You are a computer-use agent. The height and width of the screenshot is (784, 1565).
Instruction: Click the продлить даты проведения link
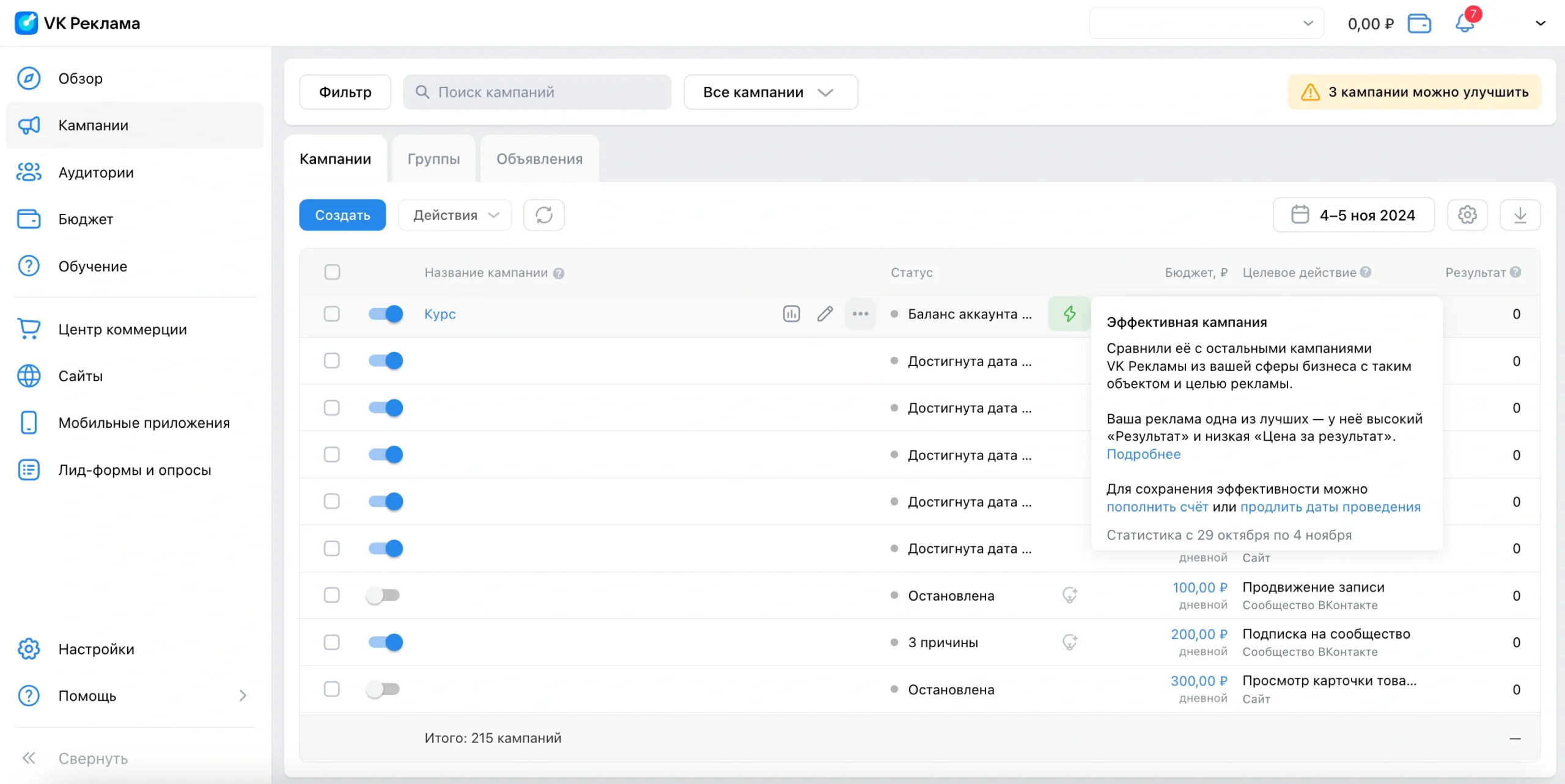pos(1330,507)
